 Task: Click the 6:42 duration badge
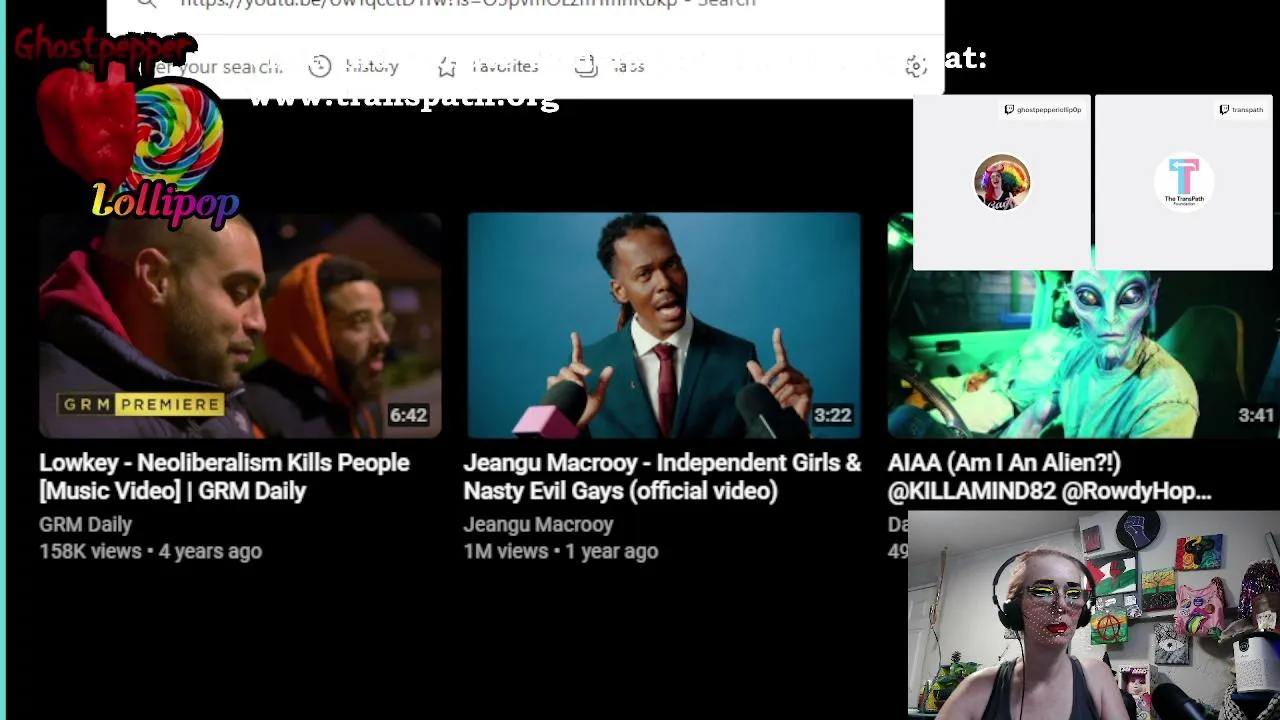tap(408, 415)
